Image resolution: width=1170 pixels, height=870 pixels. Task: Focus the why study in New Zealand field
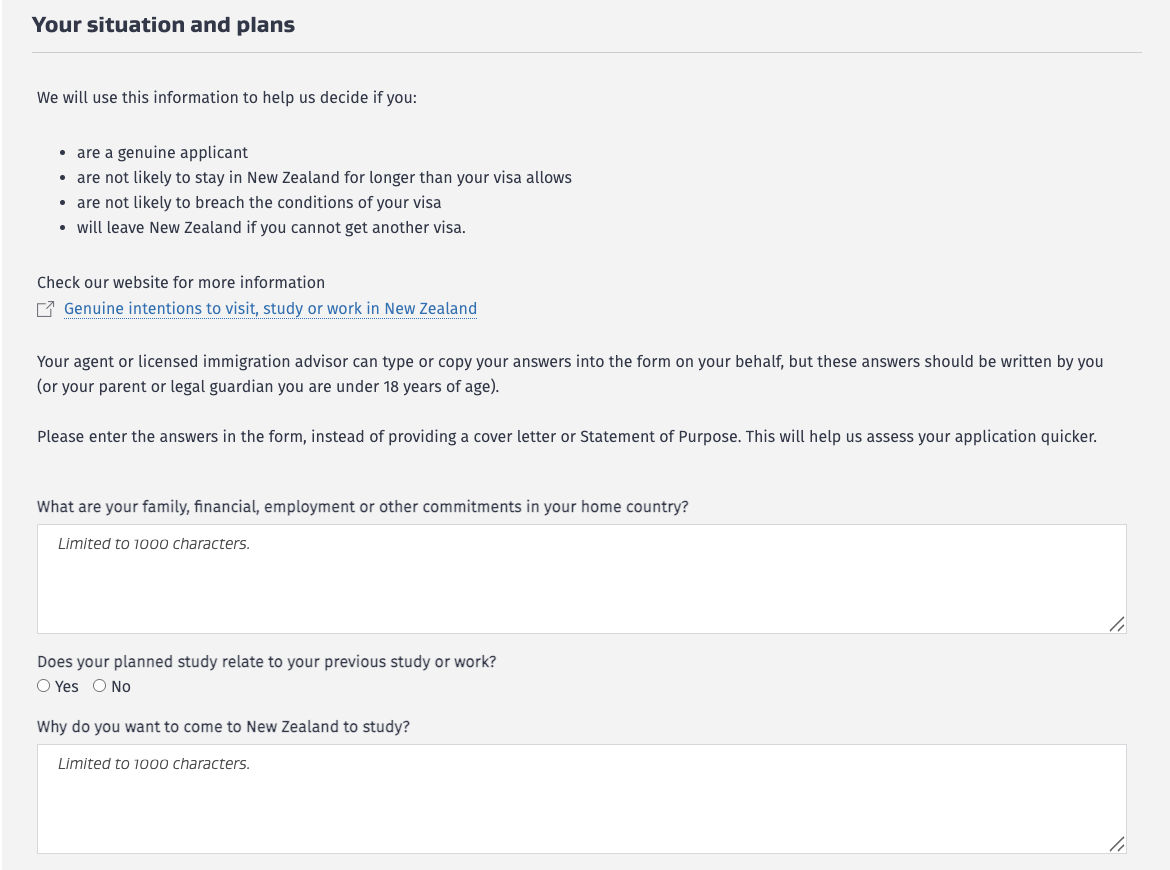[x=580, y=800]
